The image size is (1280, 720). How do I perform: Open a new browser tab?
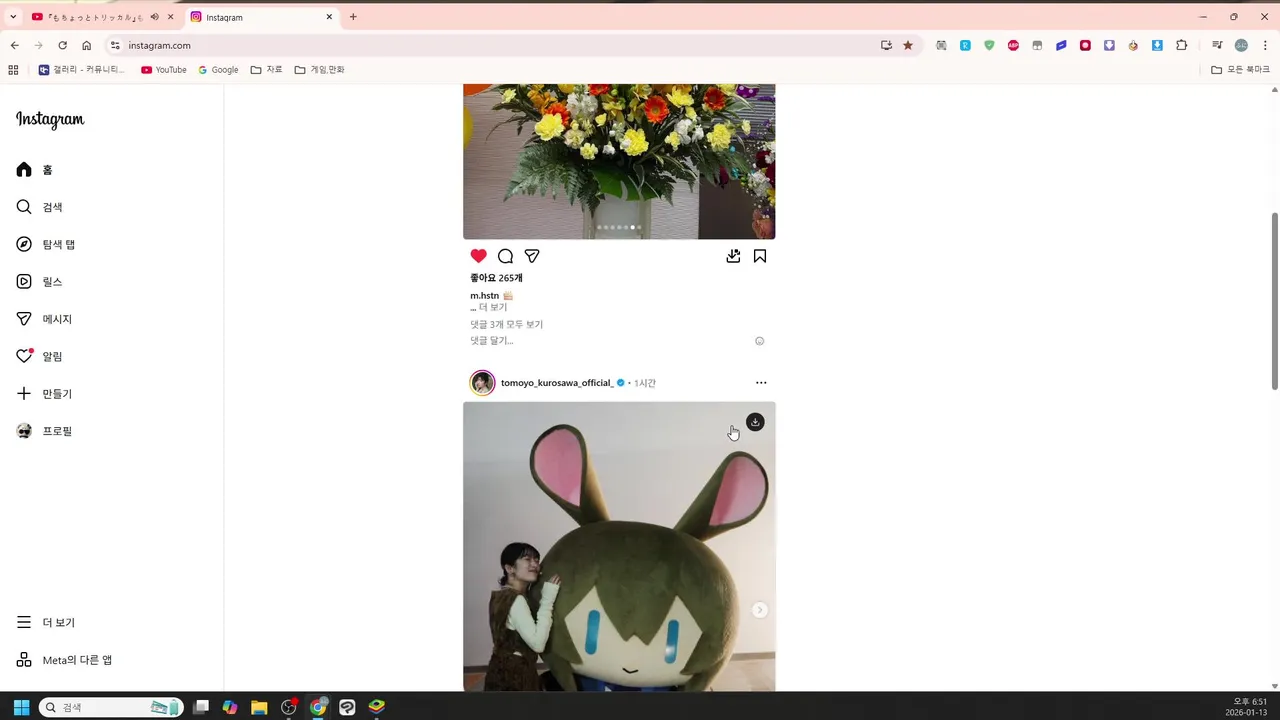click(x=353, y=17)
